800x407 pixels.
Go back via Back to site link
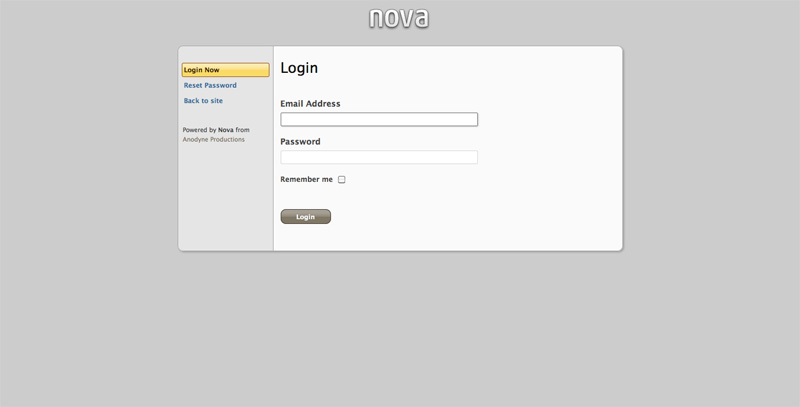click(203, 101)
